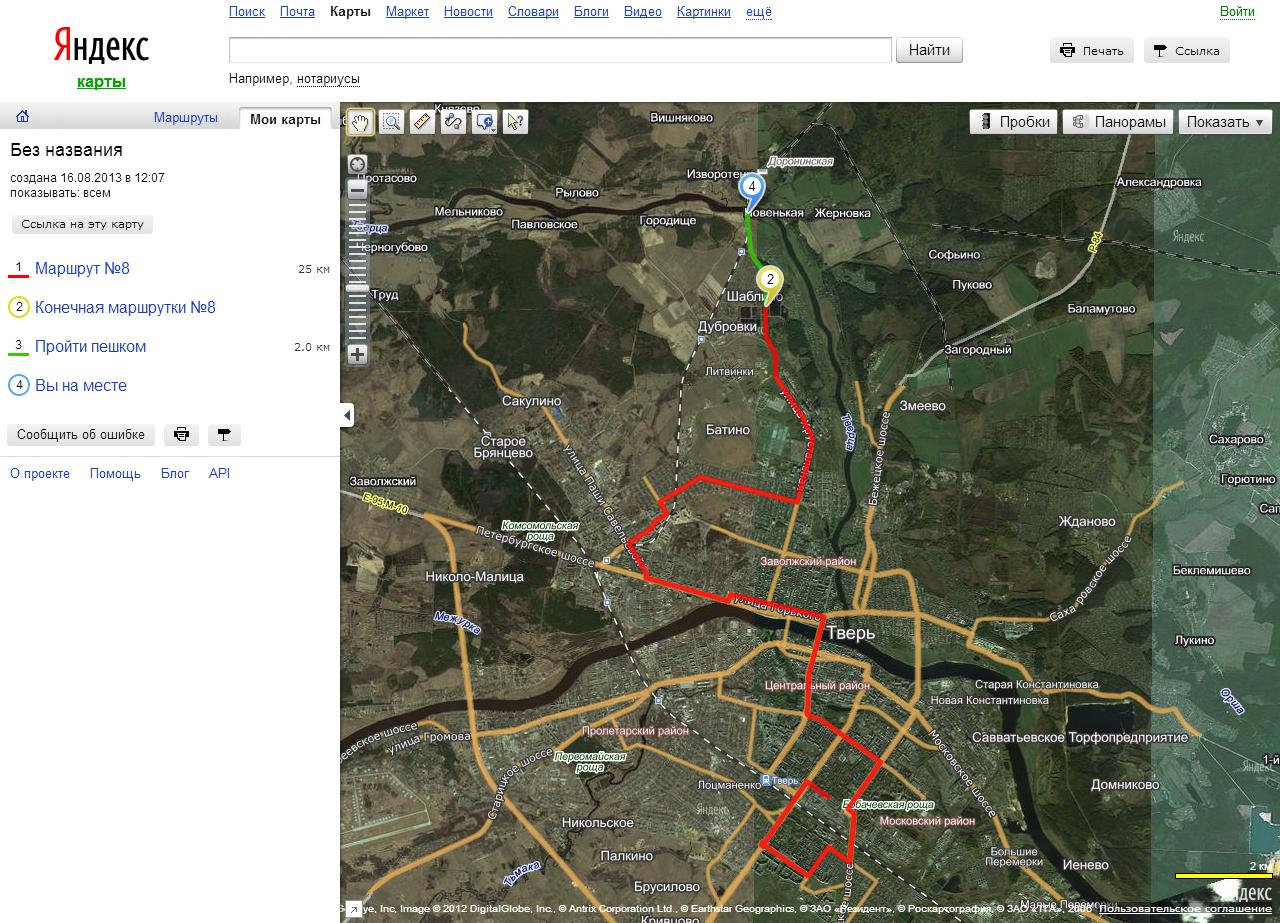Image resolution: width=1280 pixels, height=923 pixels.
Task: Expand the ещё more services link
Action: click(759, 12)
